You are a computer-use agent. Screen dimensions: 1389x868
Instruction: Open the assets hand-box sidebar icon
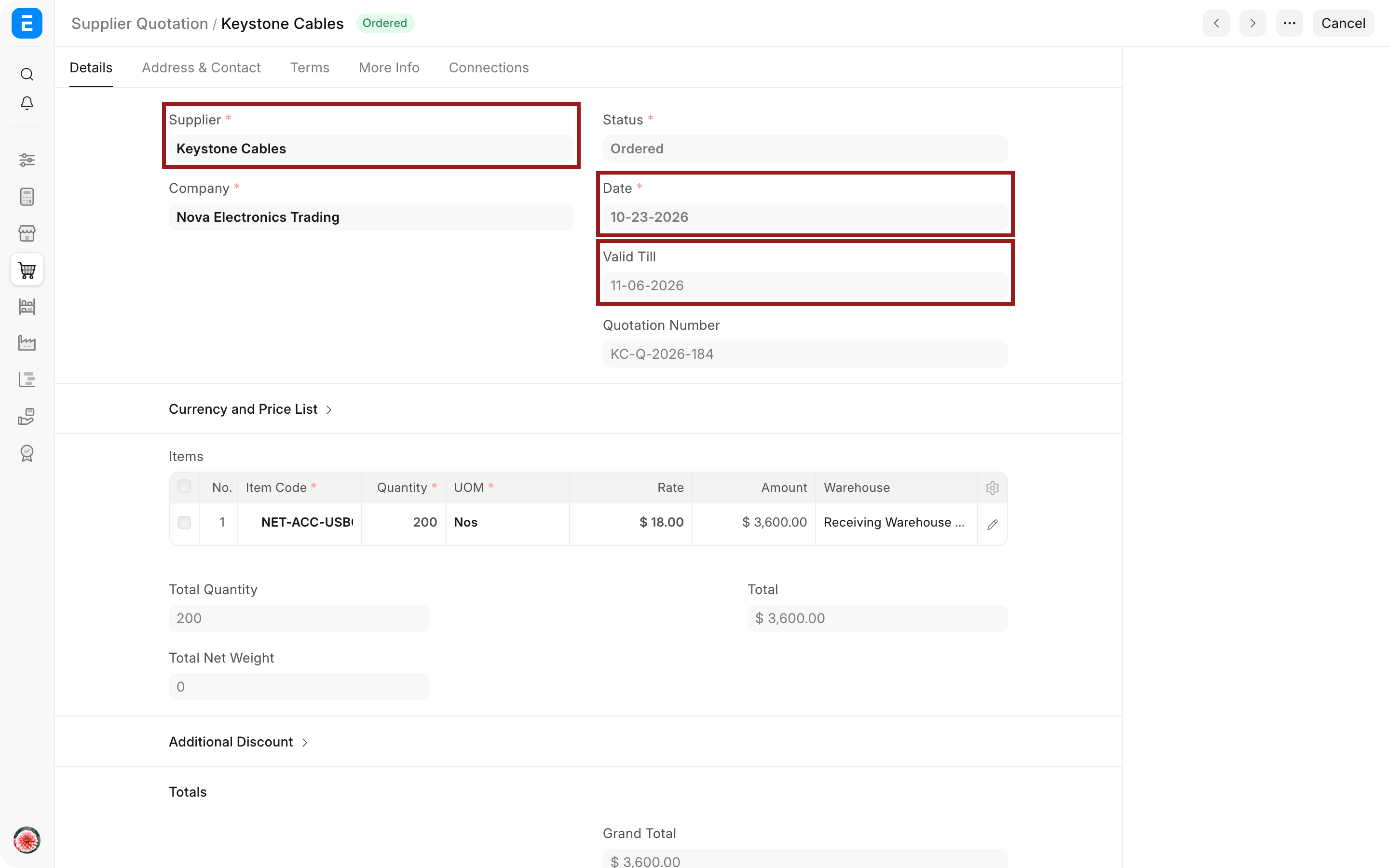click(x=27, y=417)
